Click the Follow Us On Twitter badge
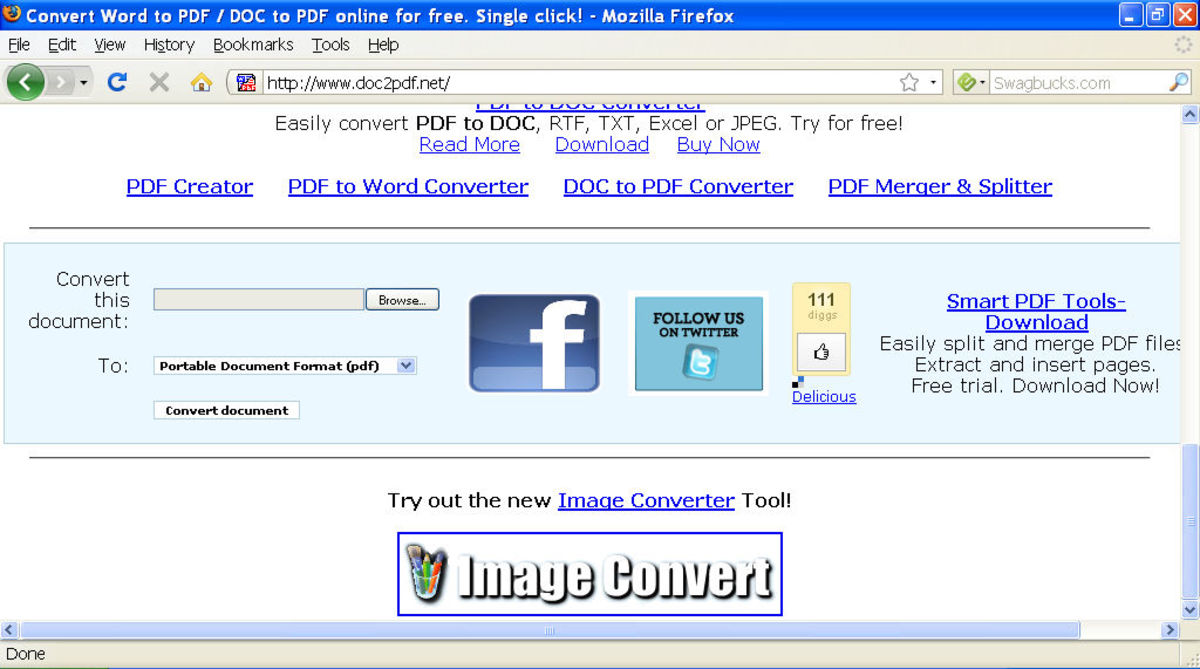This screenshot has height=669, width=1200. pyautogui.click(x=697, y=343)
